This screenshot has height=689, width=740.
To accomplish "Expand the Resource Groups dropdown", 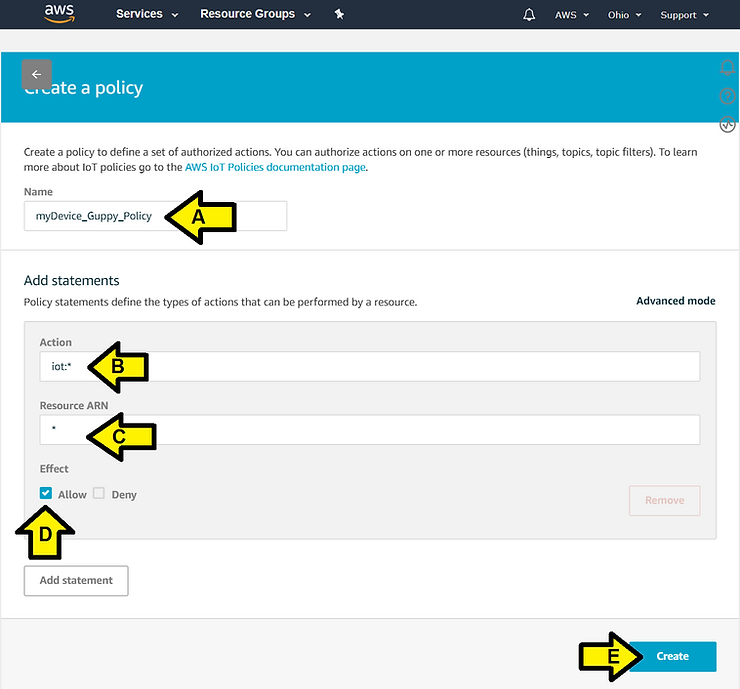I will (x=255, y=15).
